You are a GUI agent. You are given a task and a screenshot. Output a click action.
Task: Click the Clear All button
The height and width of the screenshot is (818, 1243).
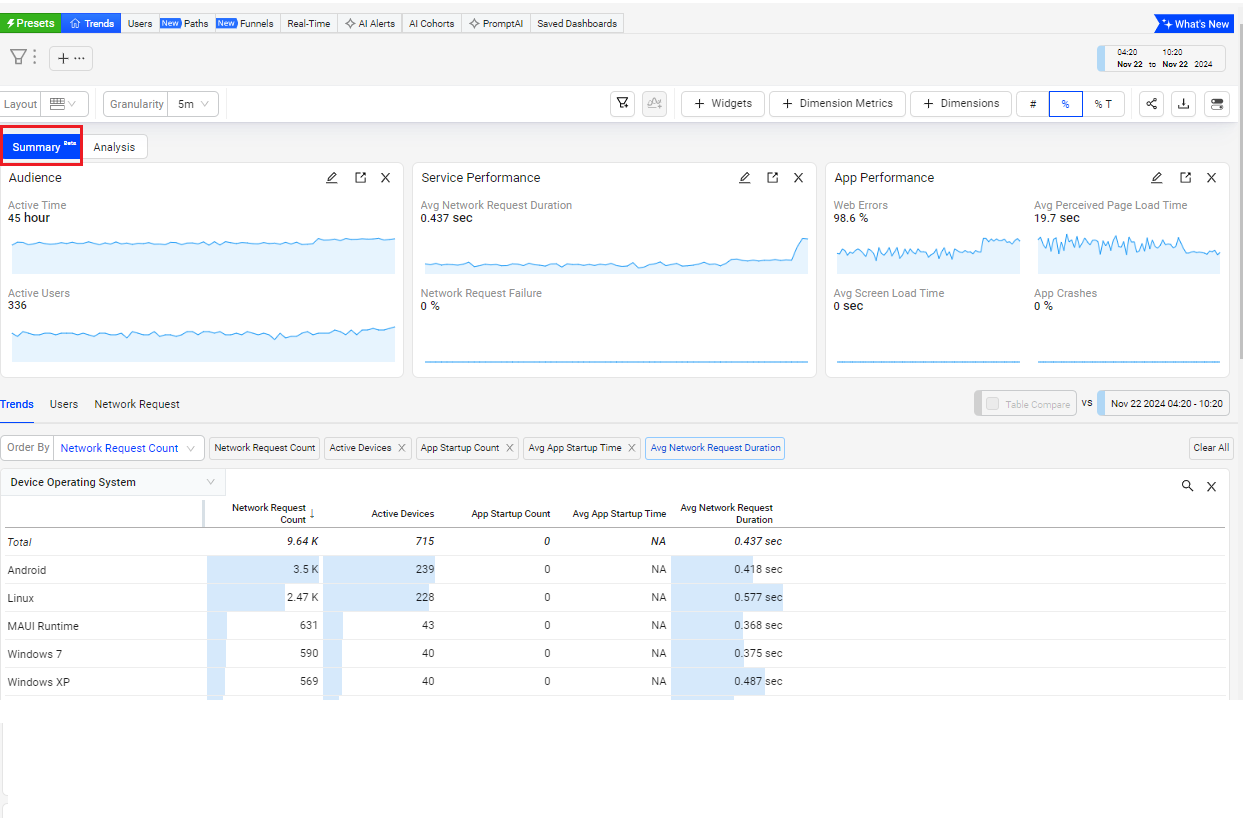1210,448
